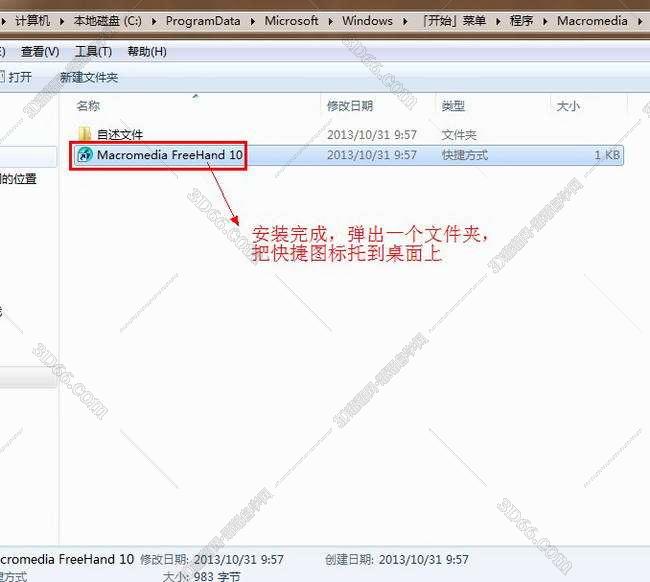
Task: Click the 程序 breadcrumb segment
Action: (x=521, y=21)
